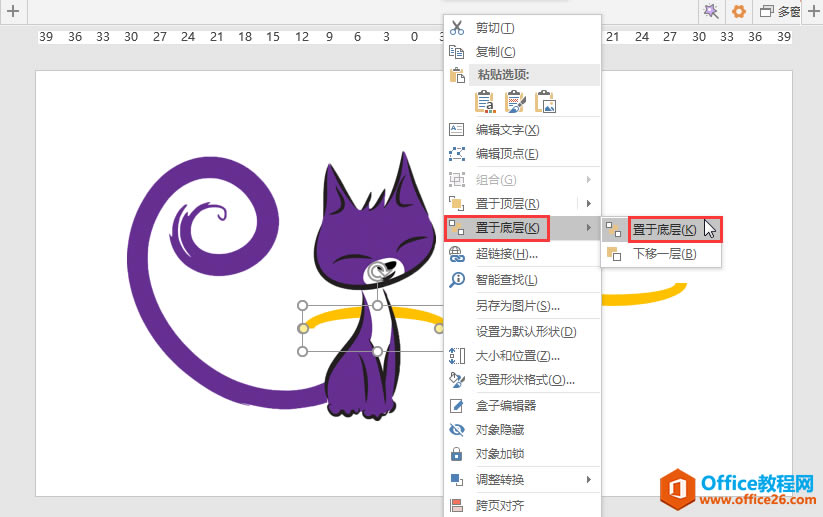Expand the 调整转换 submenu arrow
823x517 pixels.
click(589, 479)
